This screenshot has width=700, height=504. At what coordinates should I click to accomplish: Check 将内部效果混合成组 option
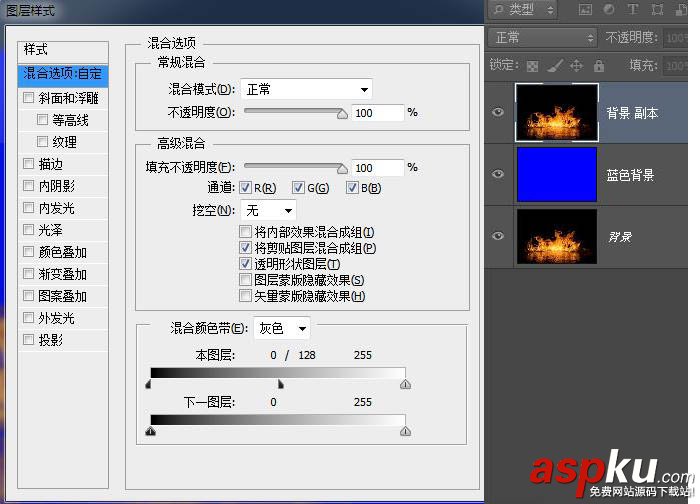tap(245, 231)
